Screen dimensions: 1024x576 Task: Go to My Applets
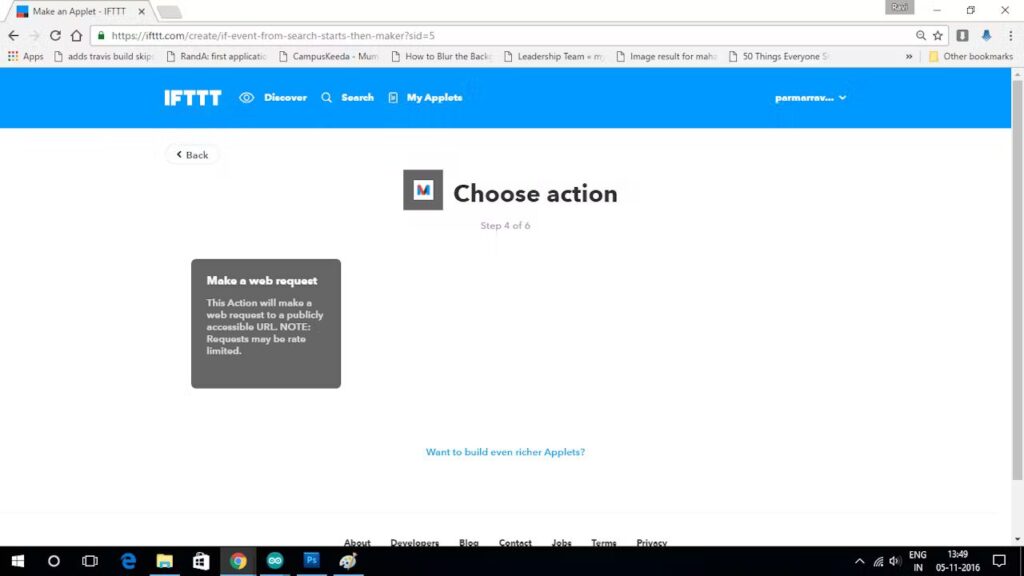point(425,98)
